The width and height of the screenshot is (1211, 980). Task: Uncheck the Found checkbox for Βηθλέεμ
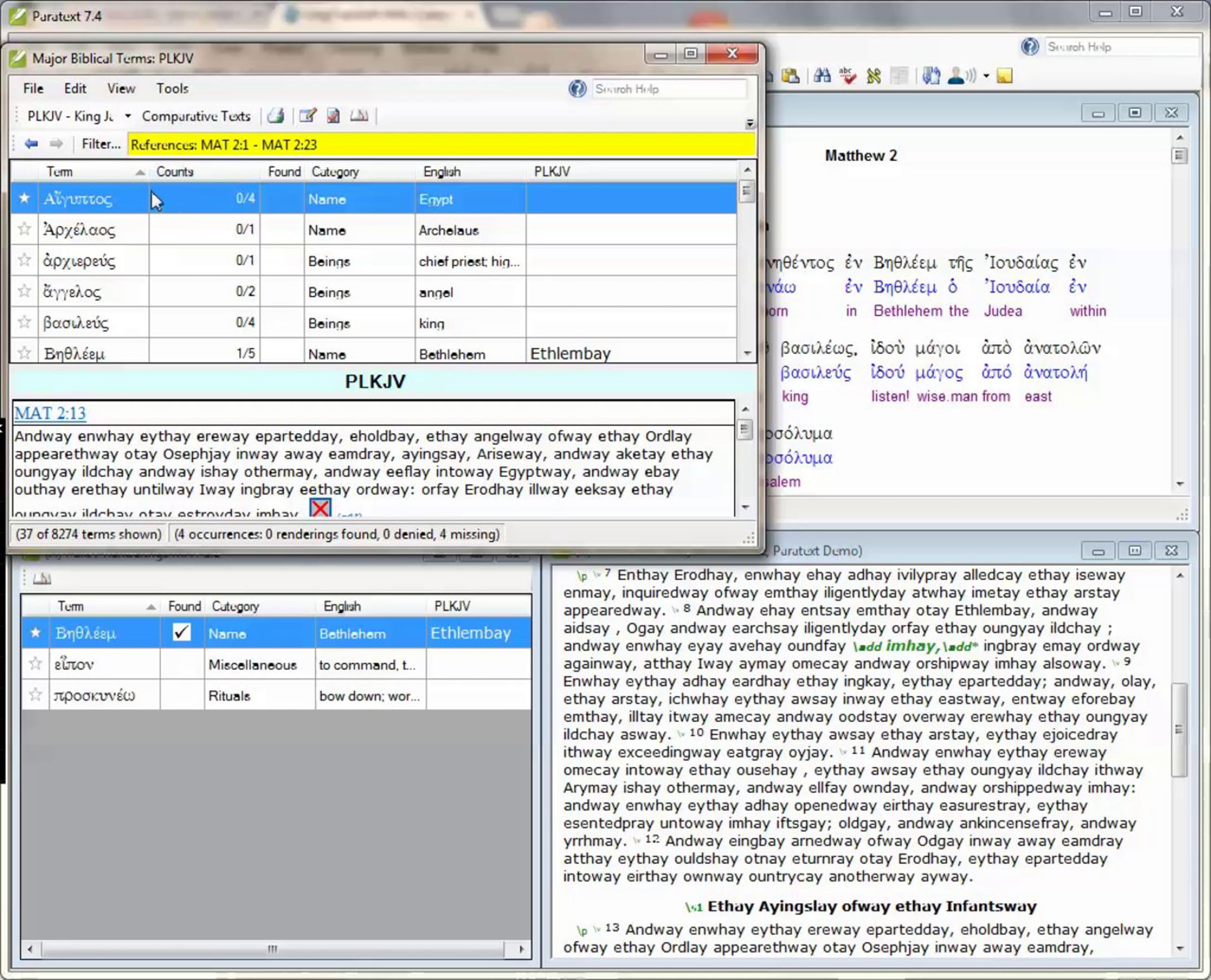[181, 632]
